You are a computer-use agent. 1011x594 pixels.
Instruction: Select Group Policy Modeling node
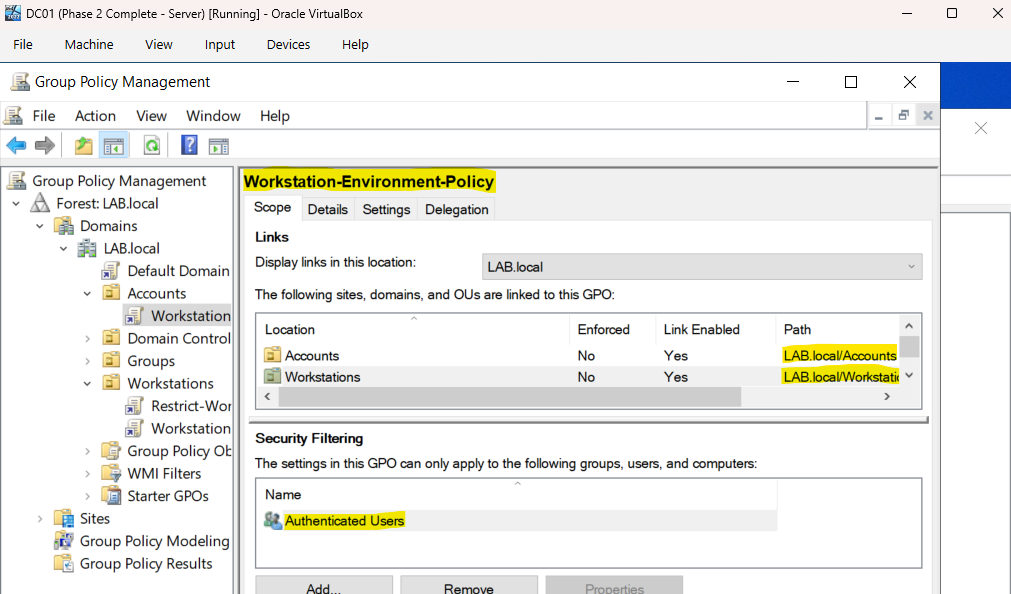click(x=154, y=541)
